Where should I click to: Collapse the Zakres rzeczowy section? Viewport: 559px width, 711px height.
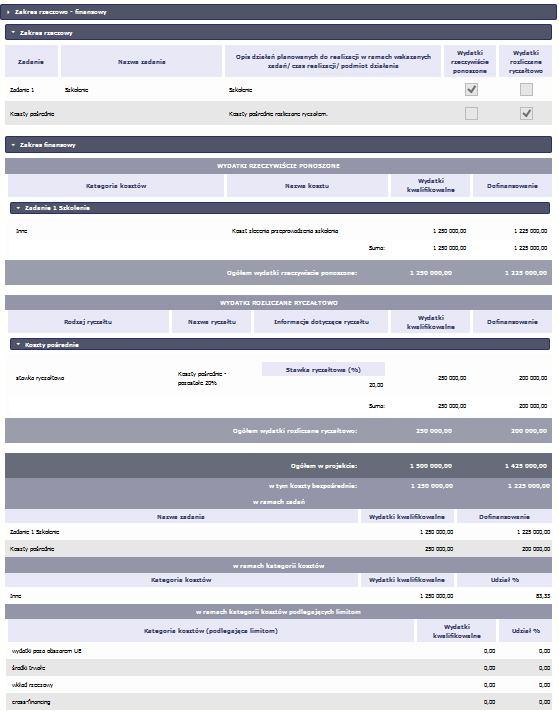(x=278, y=33)
